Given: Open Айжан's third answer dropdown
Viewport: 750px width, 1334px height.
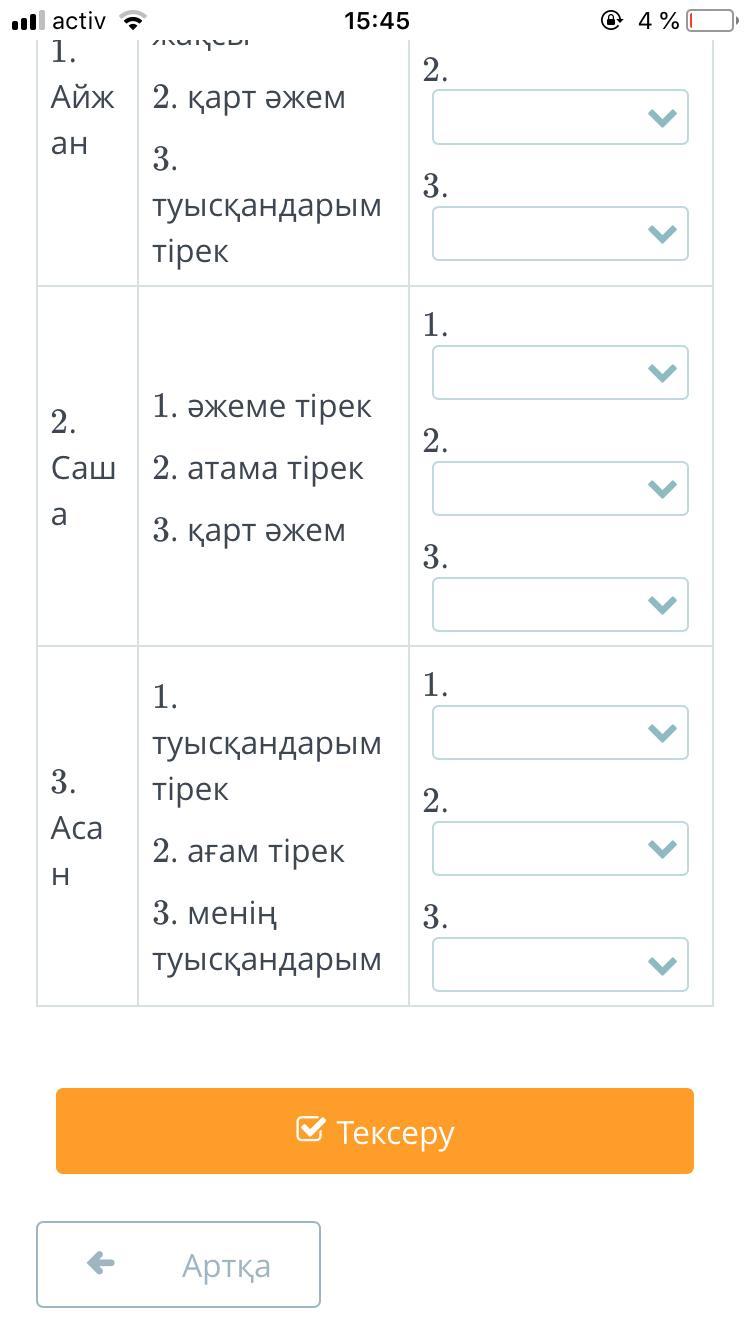Looking at the screenshot, I should [x=560, y=233].
